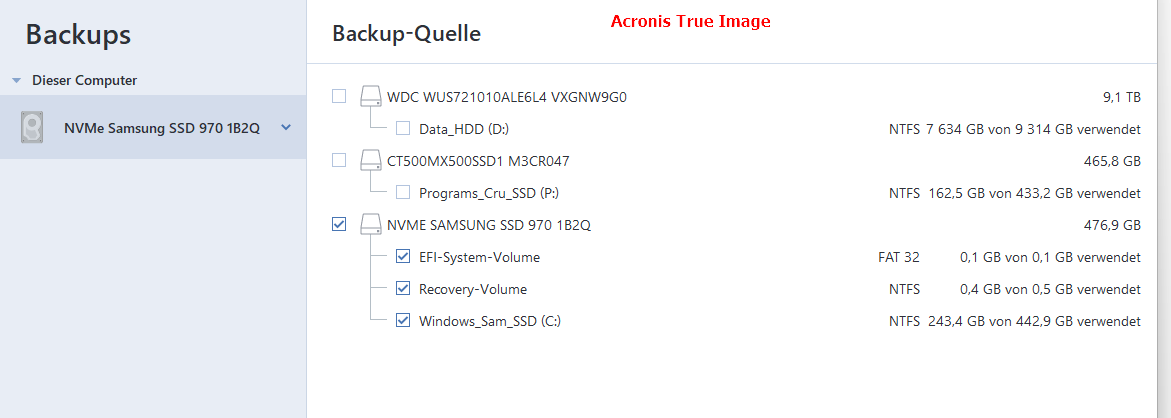Open the dropdown chevron on NVMe Samsung backup
Viewport: 1171px width, 418px height.
(285, 128)
